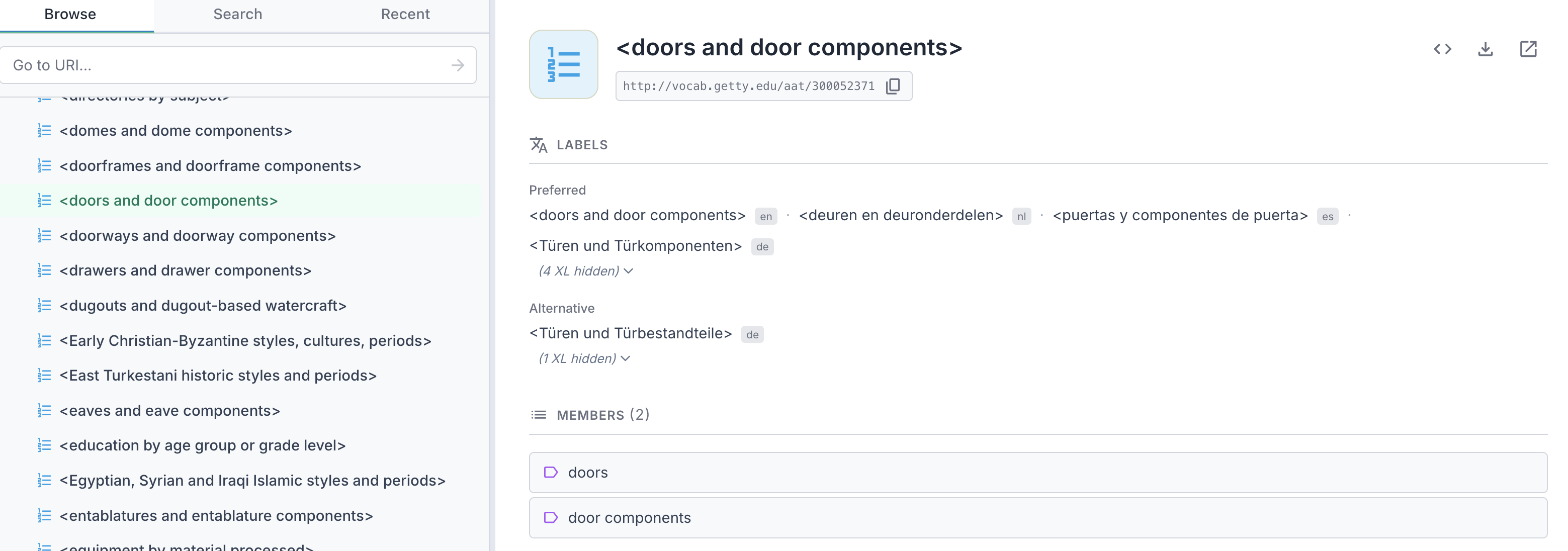The image size is (1568, 551).
Task: Select <Egyptian, Syrian and Iraqi Islamic styles>
Action: 252,481
